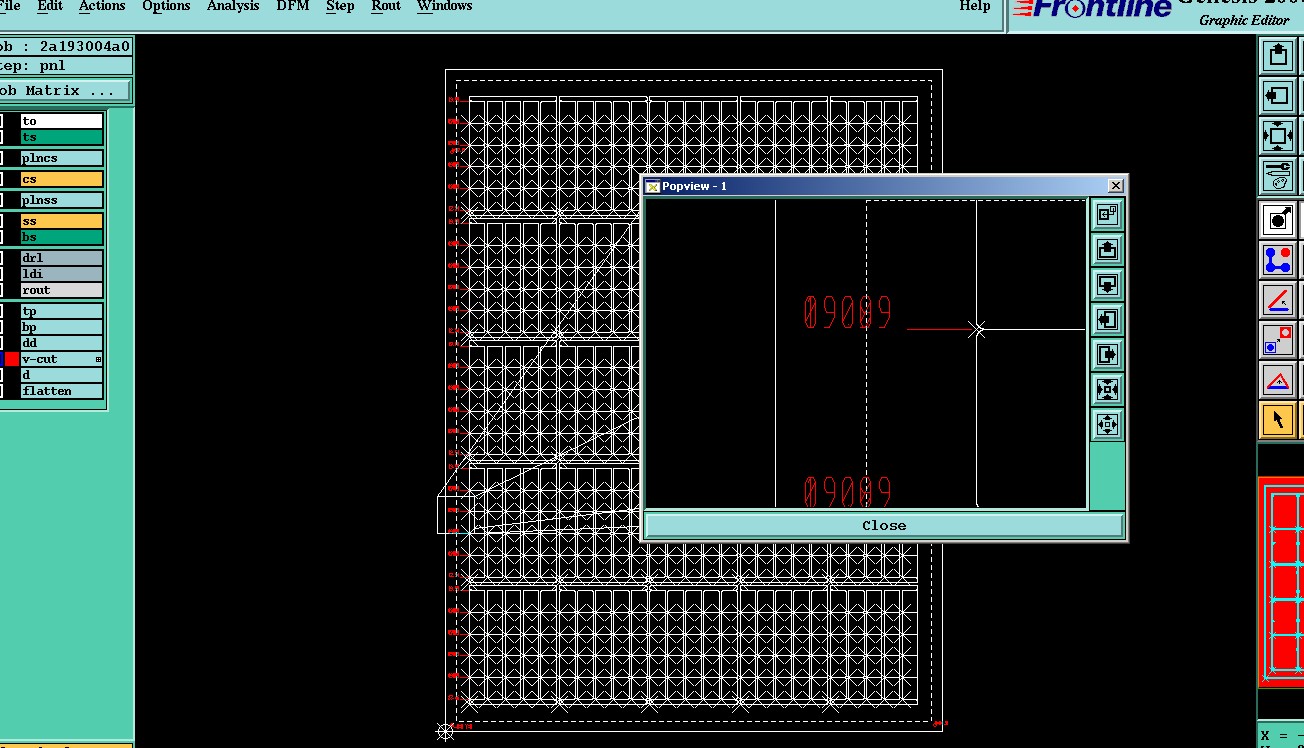Expand the v-cut layer plus marker

click(98, 359)
